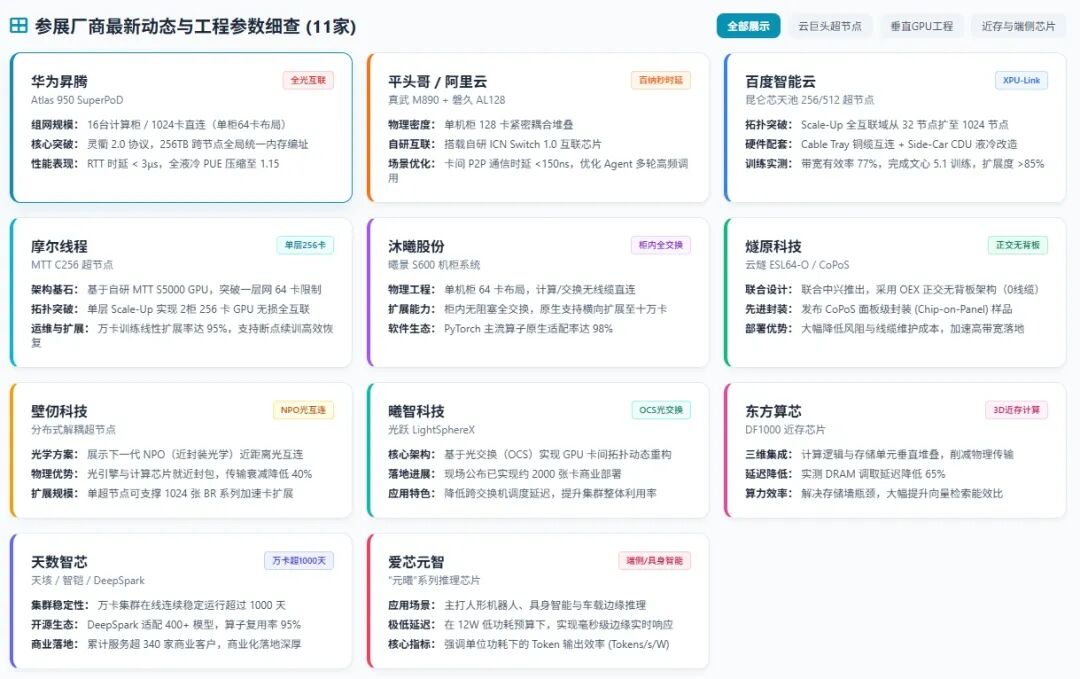Click the OCS光交换 tag on 曦智科技 card
The height and width of the screenshot is (679, 1080).
661,410
